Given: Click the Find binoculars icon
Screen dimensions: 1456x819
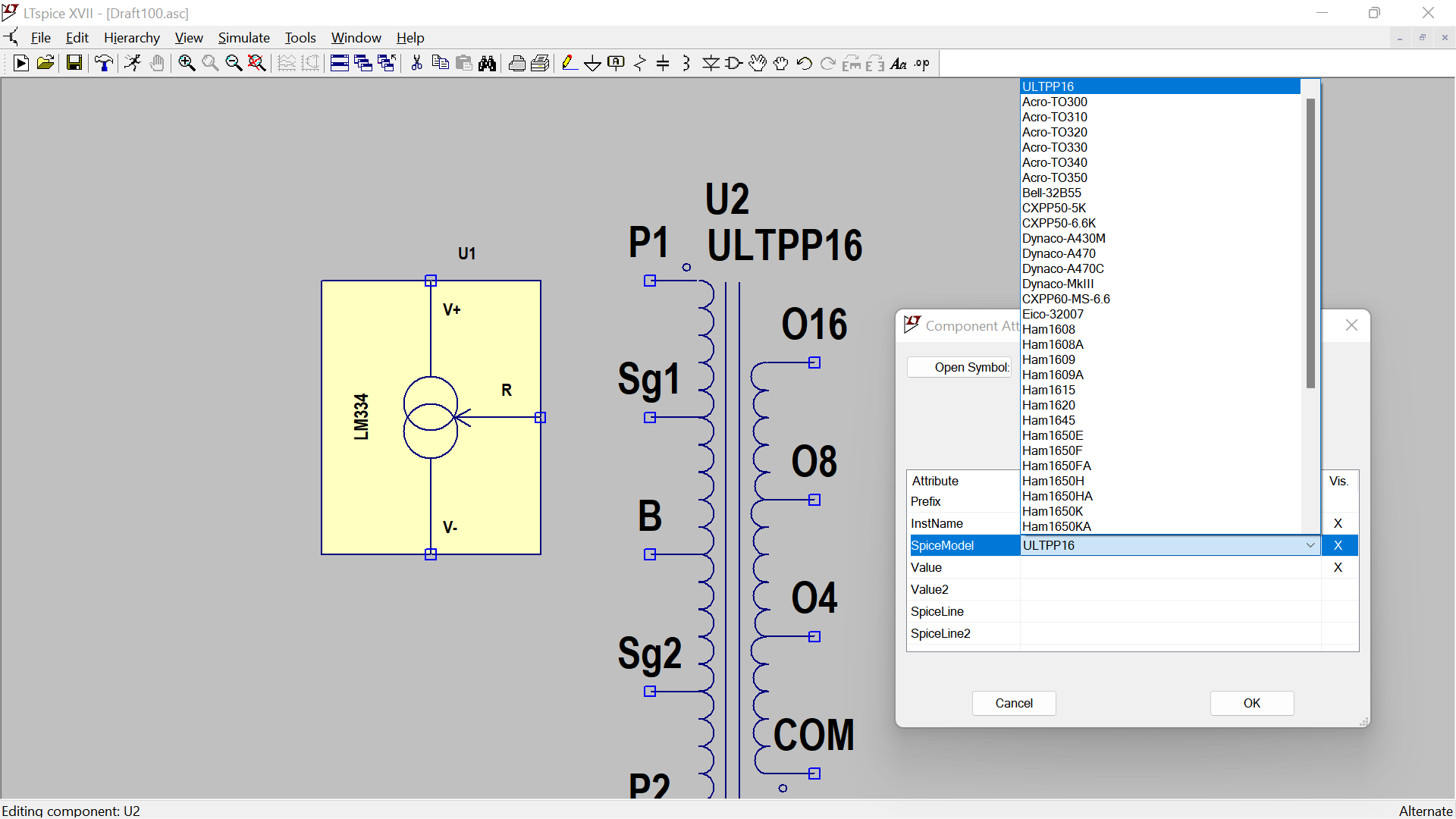Looking at the screenshot, I should pyautogui.click(x=488, y=64).
